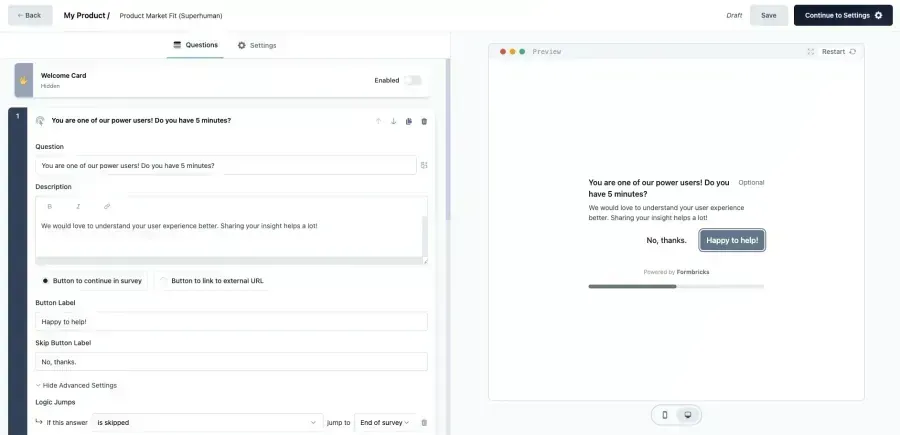Collapse Hide Advanced Settings section
Image resolution: width=900 pixels, height=435 pixels.
pyautogui.click(x=76, y=385)
